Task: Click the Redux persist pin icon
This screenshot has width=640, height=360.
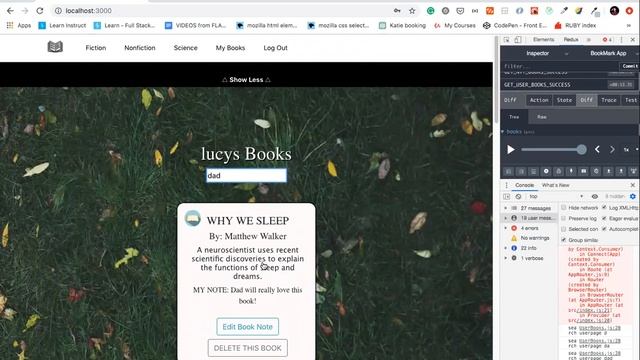Action: [571, 171]
